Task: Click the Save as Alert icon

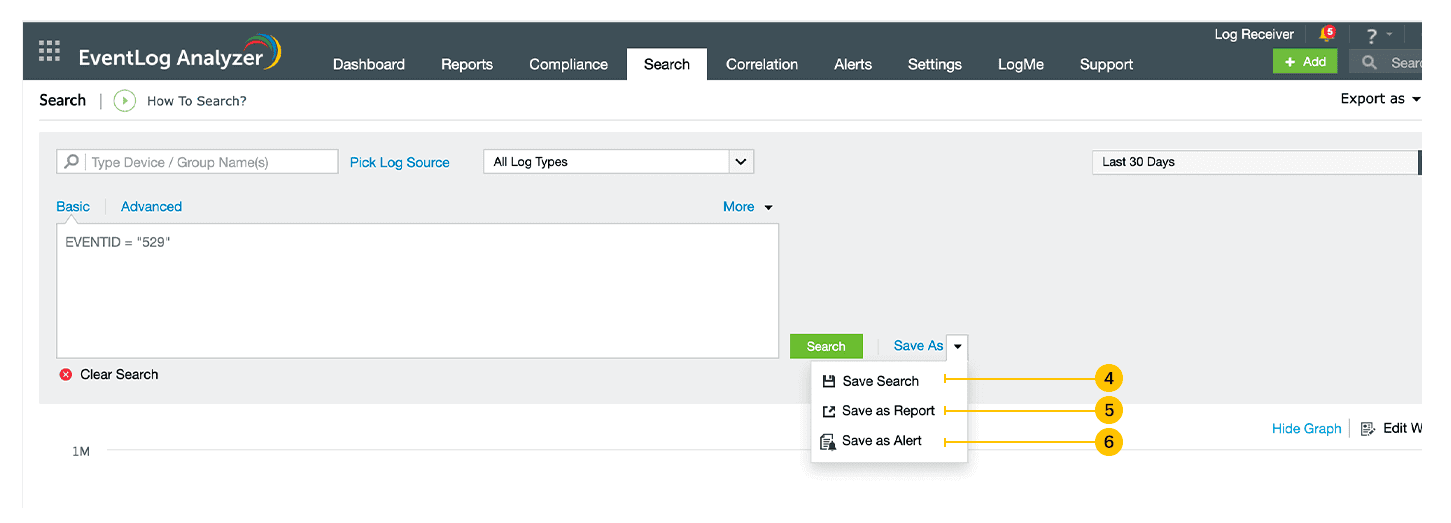Action: coord(828,441)
